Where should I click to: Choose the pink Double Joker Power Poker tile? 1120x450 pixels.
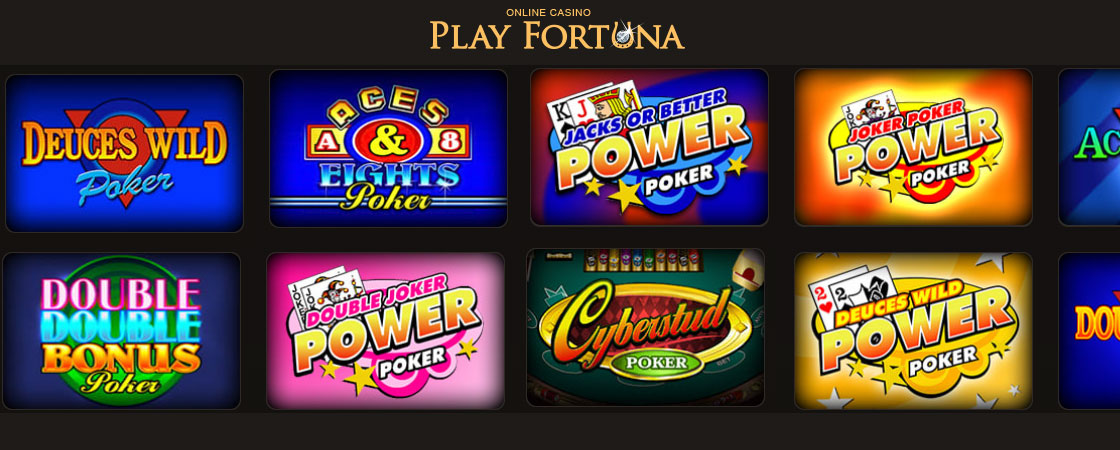click(x=385, y=331)
